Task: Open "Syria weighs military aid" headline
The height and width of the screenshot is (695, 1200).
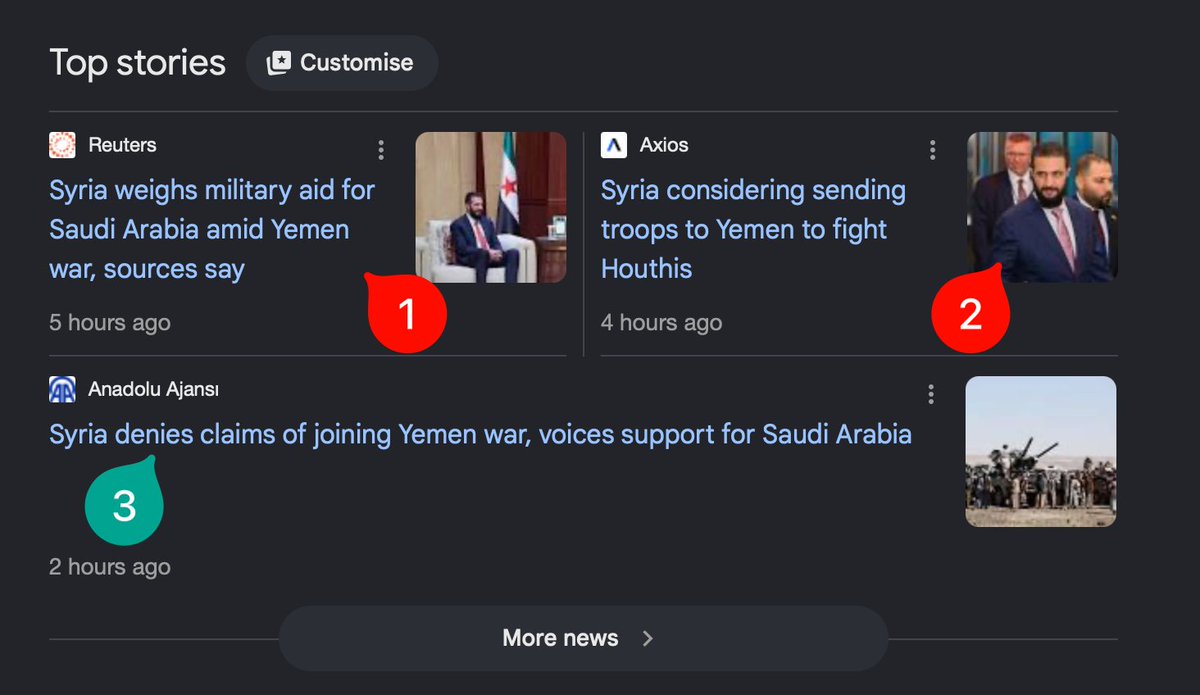Action: pyautogui.click(x=212, y=229)
